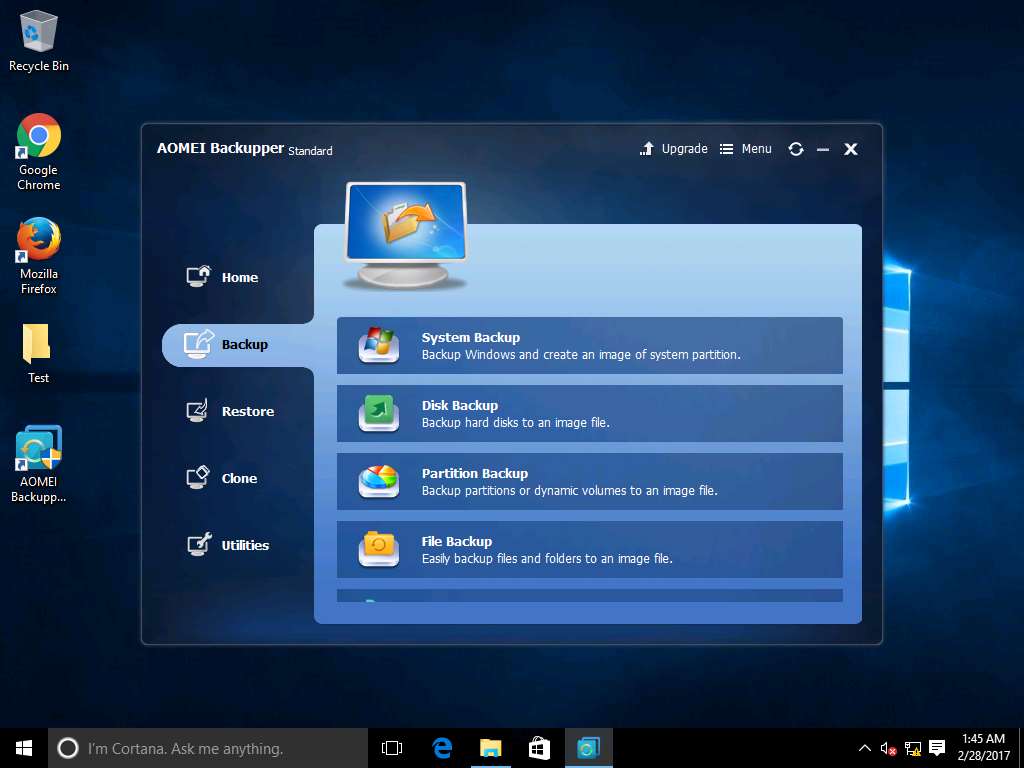Select the Backup tab in sidebar
The height and width of the screenshot is (768, 1024).
238,345
